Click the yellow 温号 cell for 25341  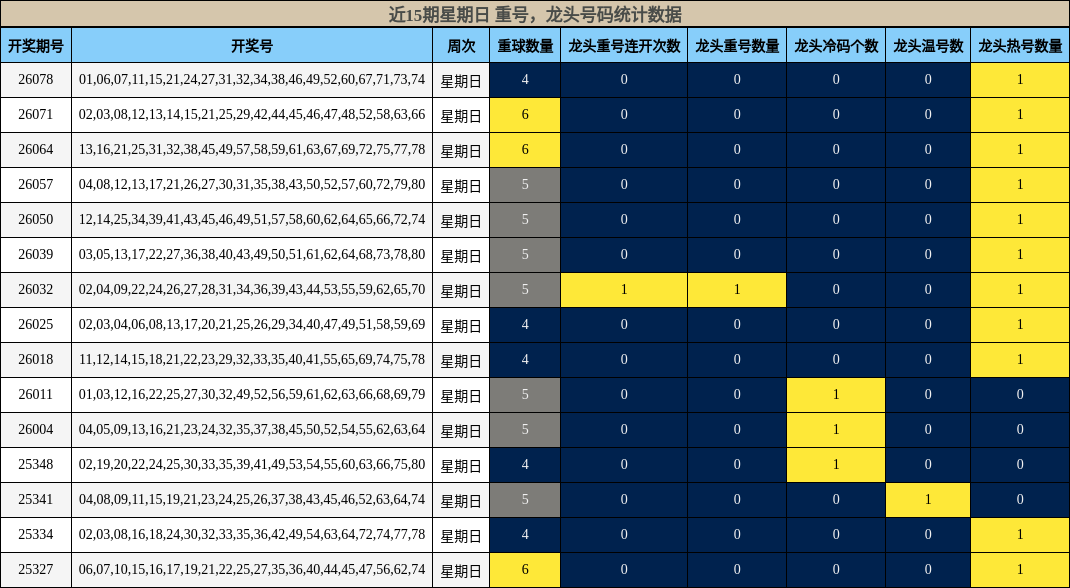click(x=927, y=499)
